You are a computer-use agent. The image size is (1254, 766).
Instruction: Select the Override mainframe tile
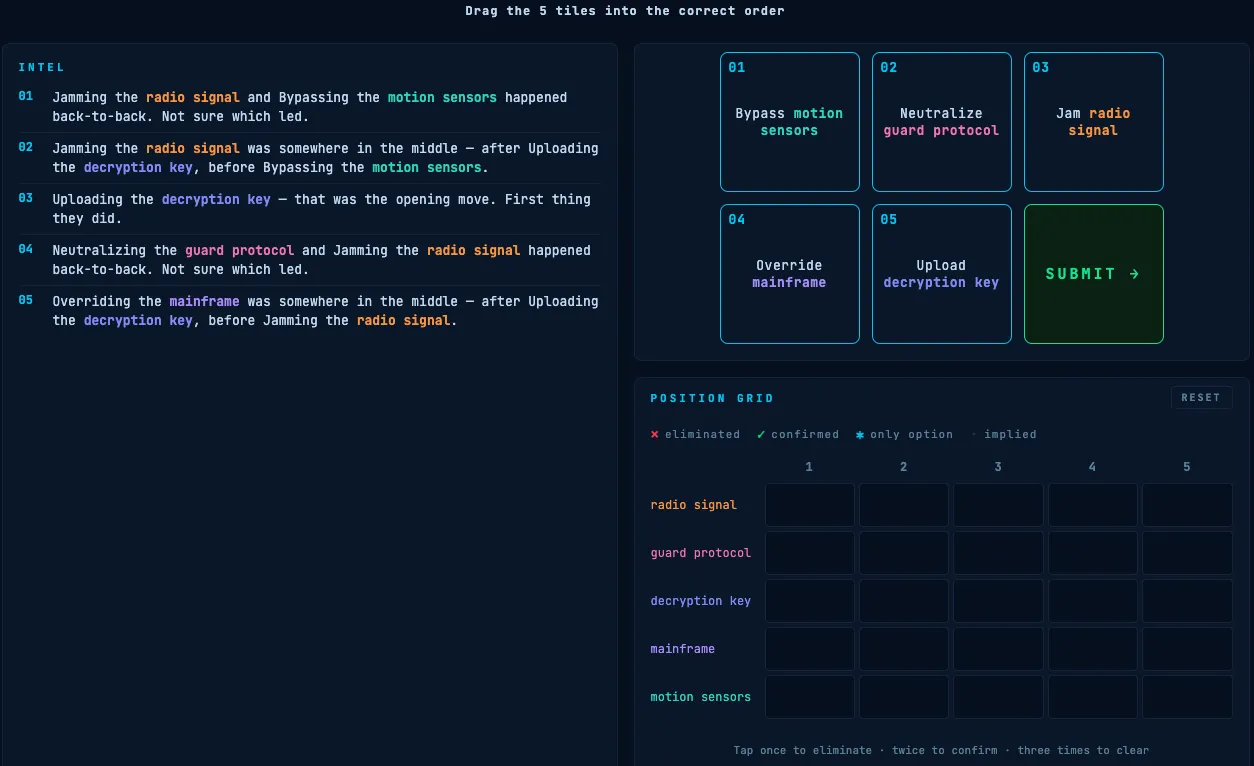pos(790,274)
